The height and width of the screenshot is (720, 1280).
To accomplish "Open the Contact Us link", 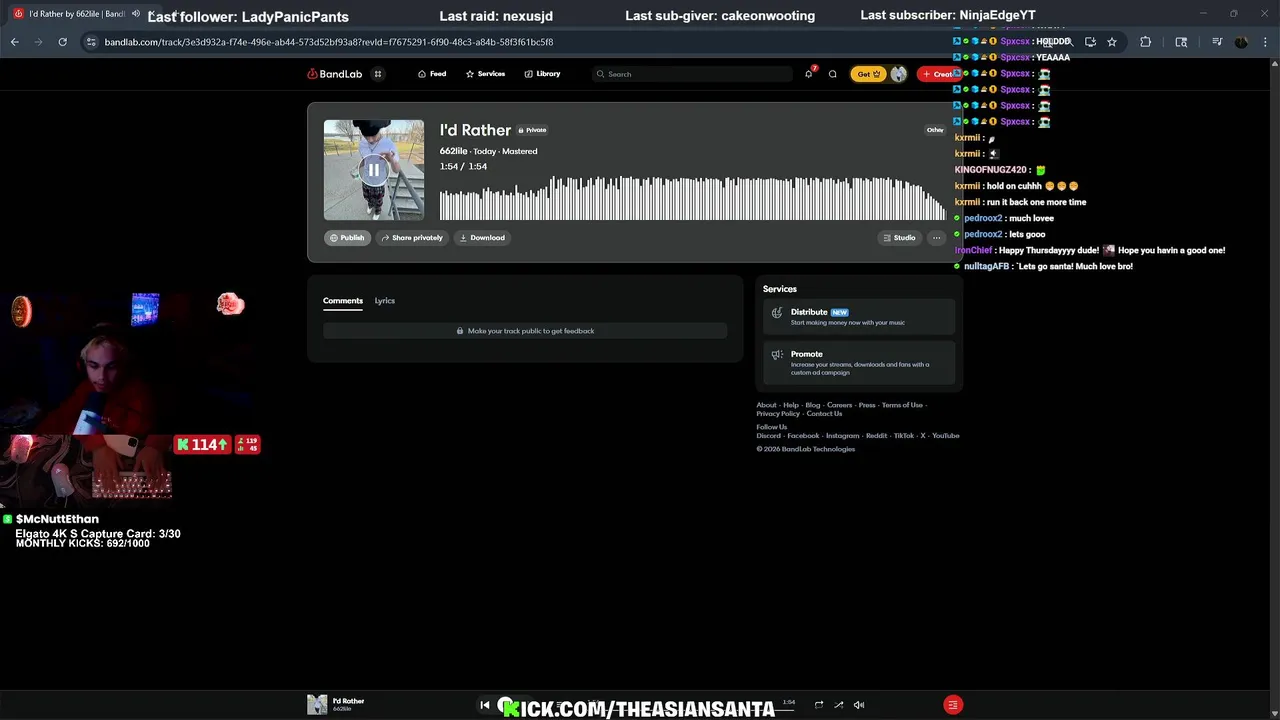I will (x=824, y=414).
